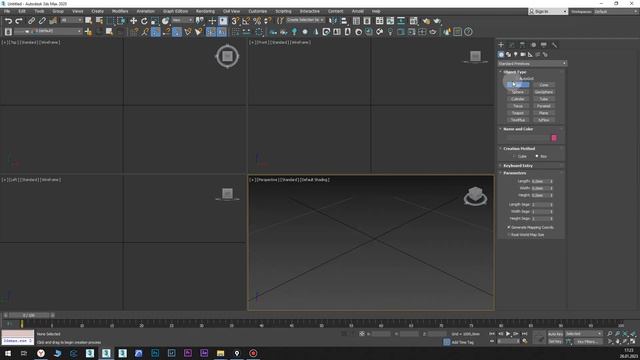Open the Sign In account dropdown
Viewport: 640px width, 360px height.
tap(548, 11)
